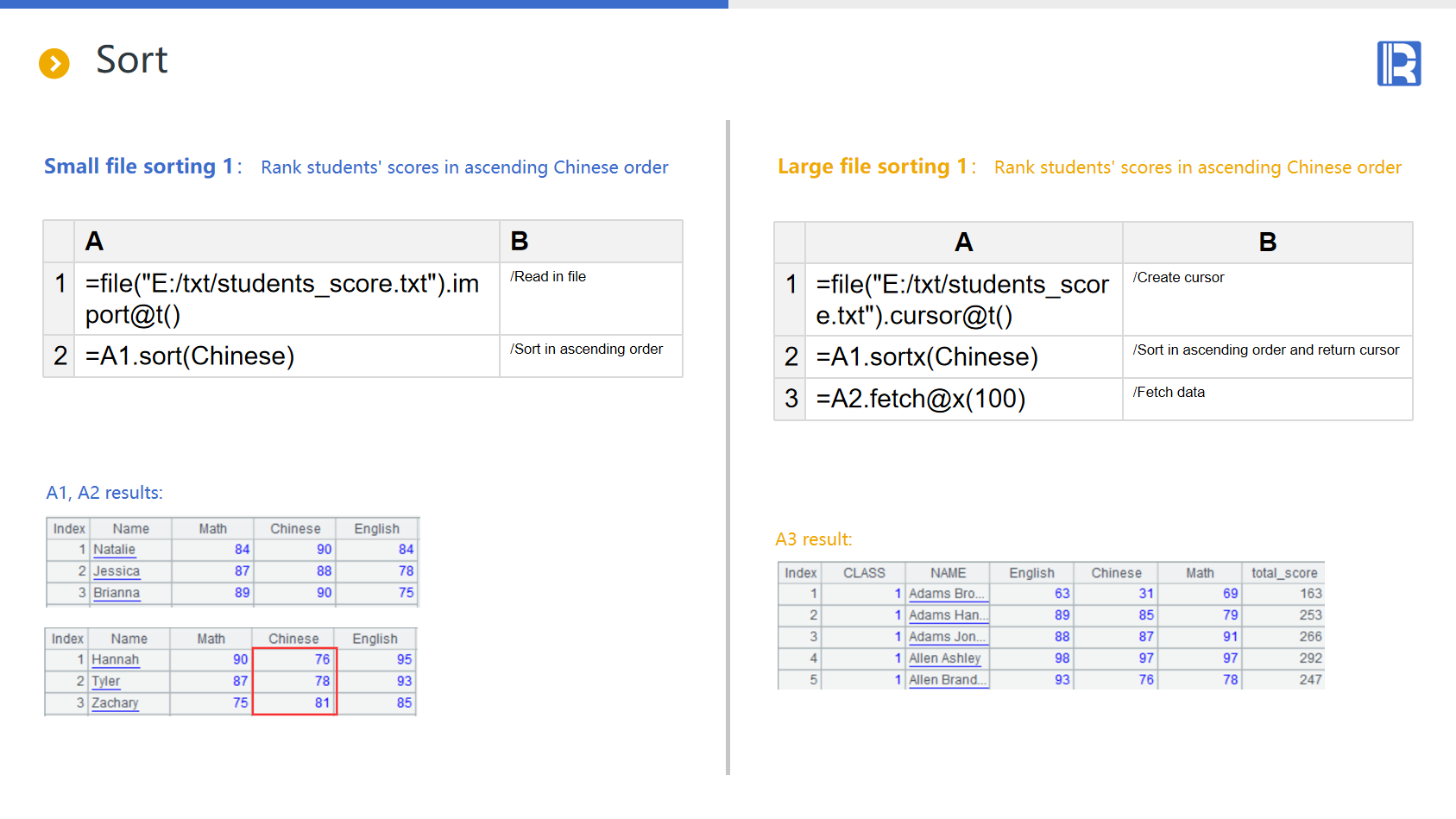Open the Jessica name link

point(117,571)
